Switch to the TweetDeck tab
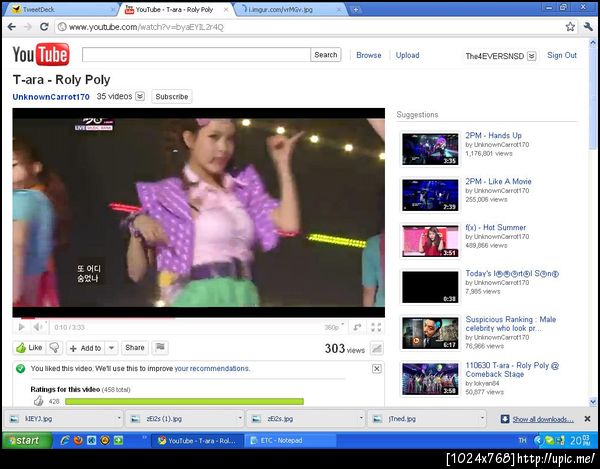The width and height of the screenshot is (600, 469). point(61,10)
